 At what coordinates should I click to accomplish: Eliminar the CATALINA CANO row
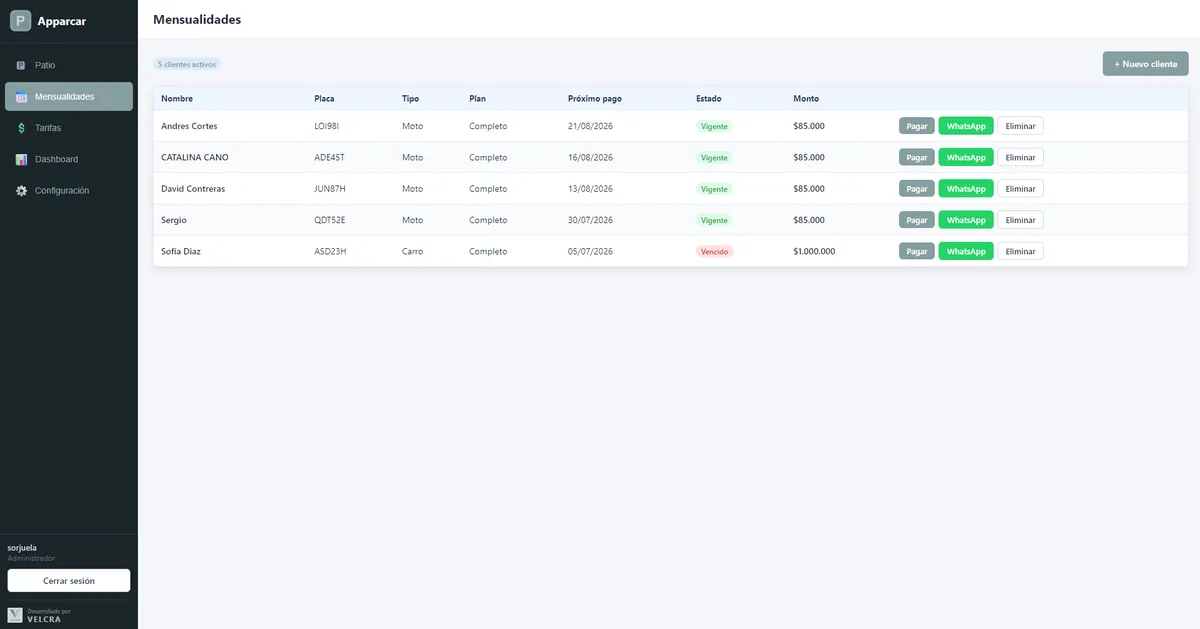[x=1020, y=157]
